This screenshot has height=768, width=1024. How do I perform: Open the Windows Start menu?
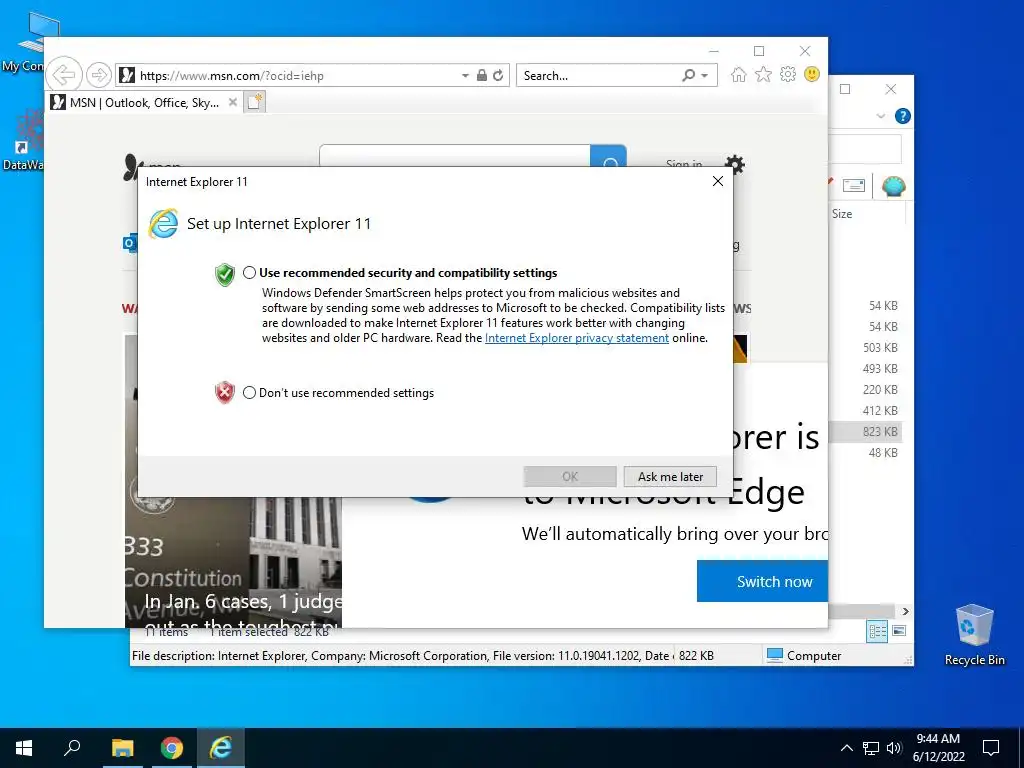tap(24, 748)
